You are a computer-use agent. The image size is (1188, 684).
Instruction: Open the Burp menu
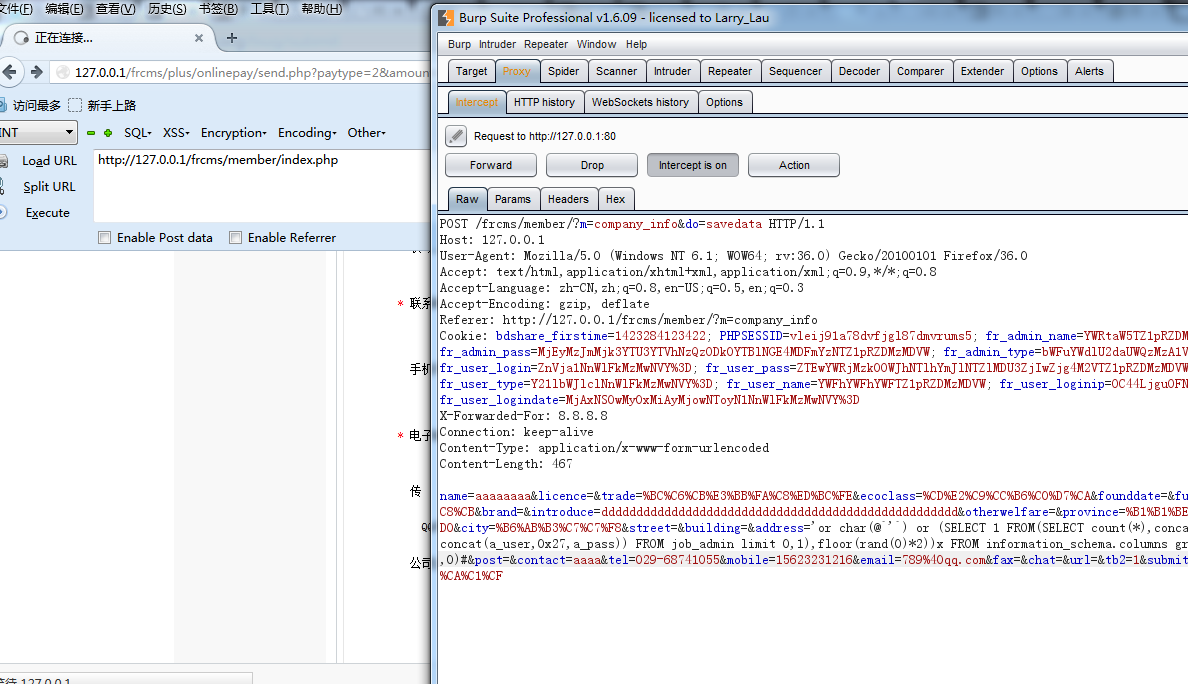[459, 45]
